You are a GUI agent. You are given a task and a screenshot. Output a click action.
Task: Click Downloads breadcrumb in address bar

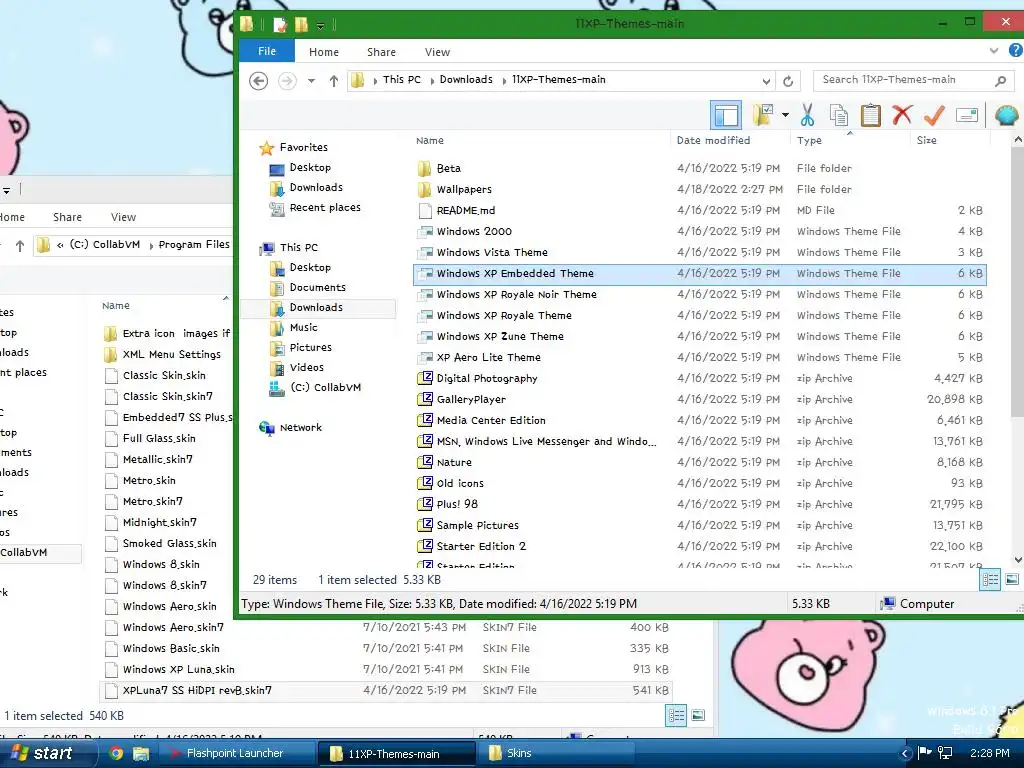pos(466,80)
